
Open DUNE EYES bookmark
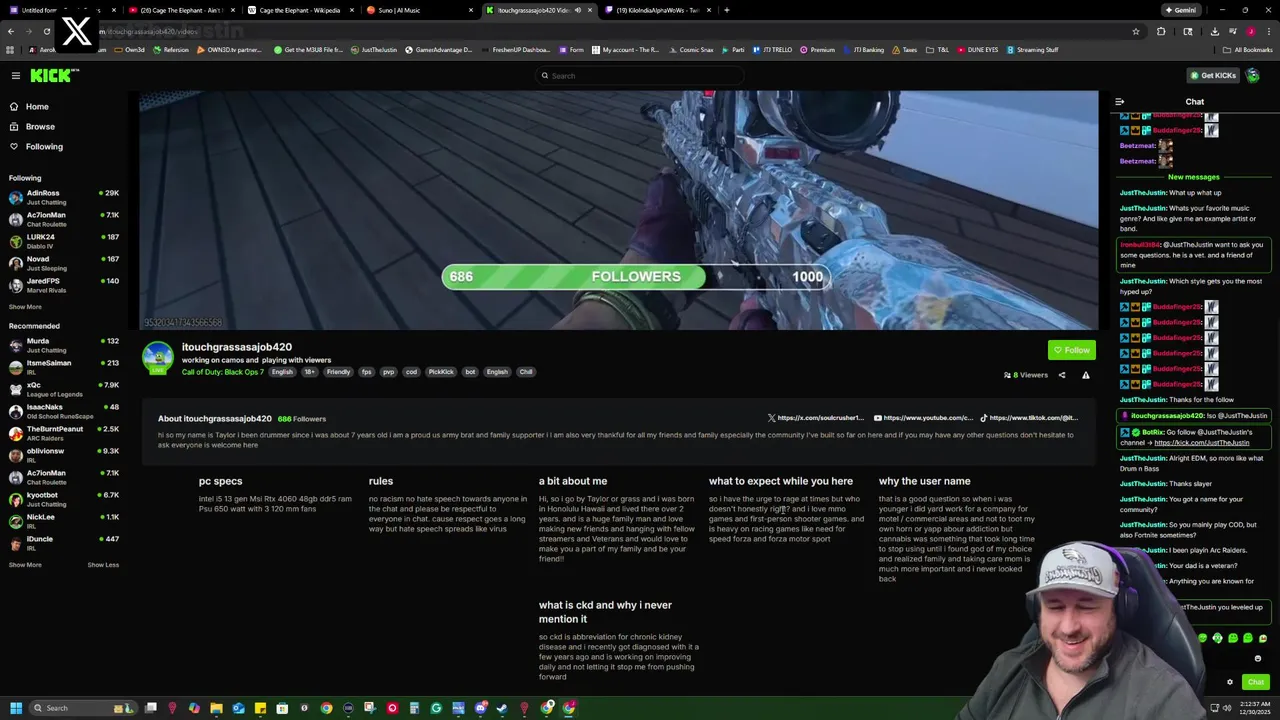pyautogui.click(x=977, y=50)
